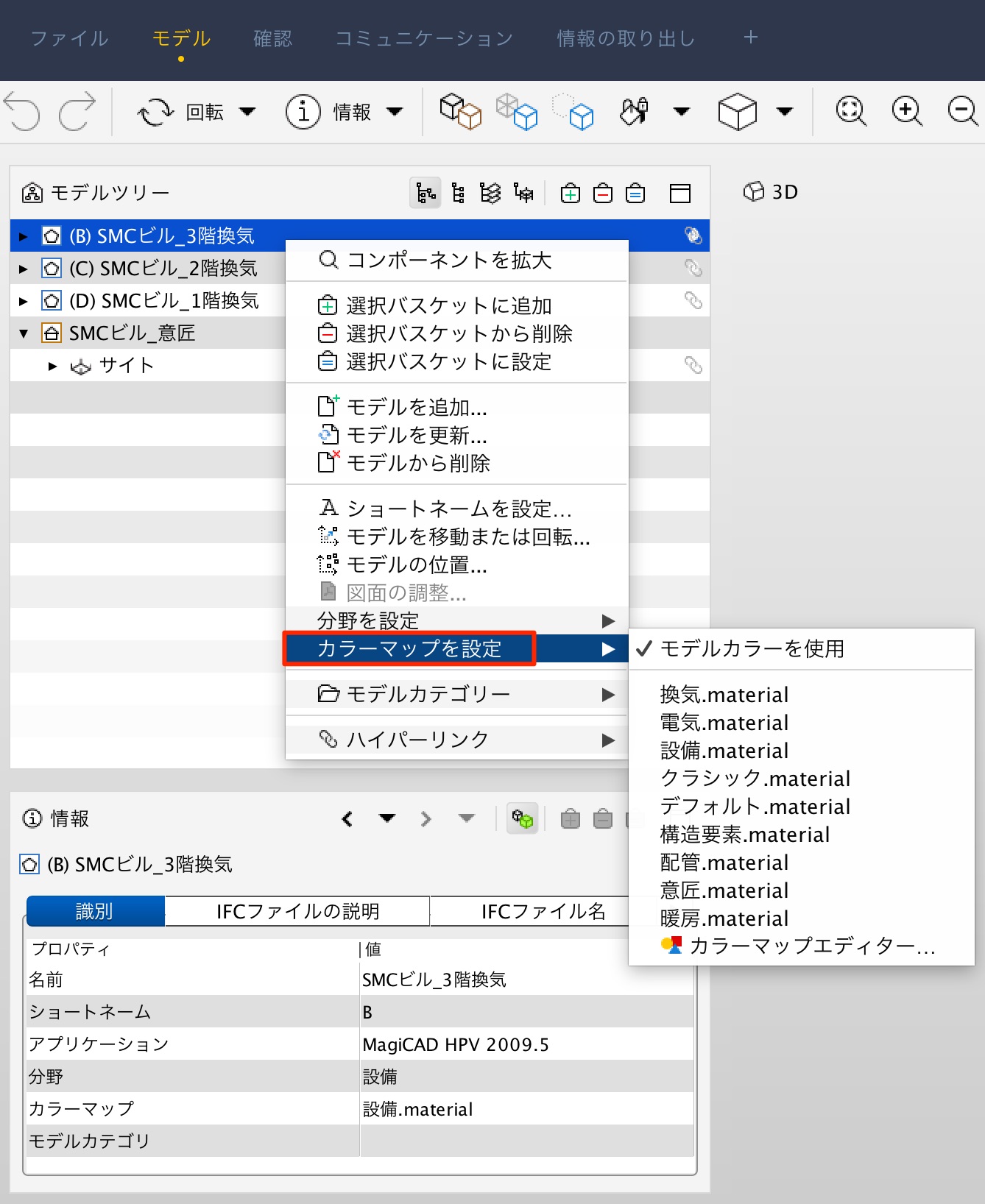Image resolution: width=985 pixels, height=1204 pixels.
Task: Expand the (C) SMCビル_2階換気 tree node
Action: pos(23,269)
